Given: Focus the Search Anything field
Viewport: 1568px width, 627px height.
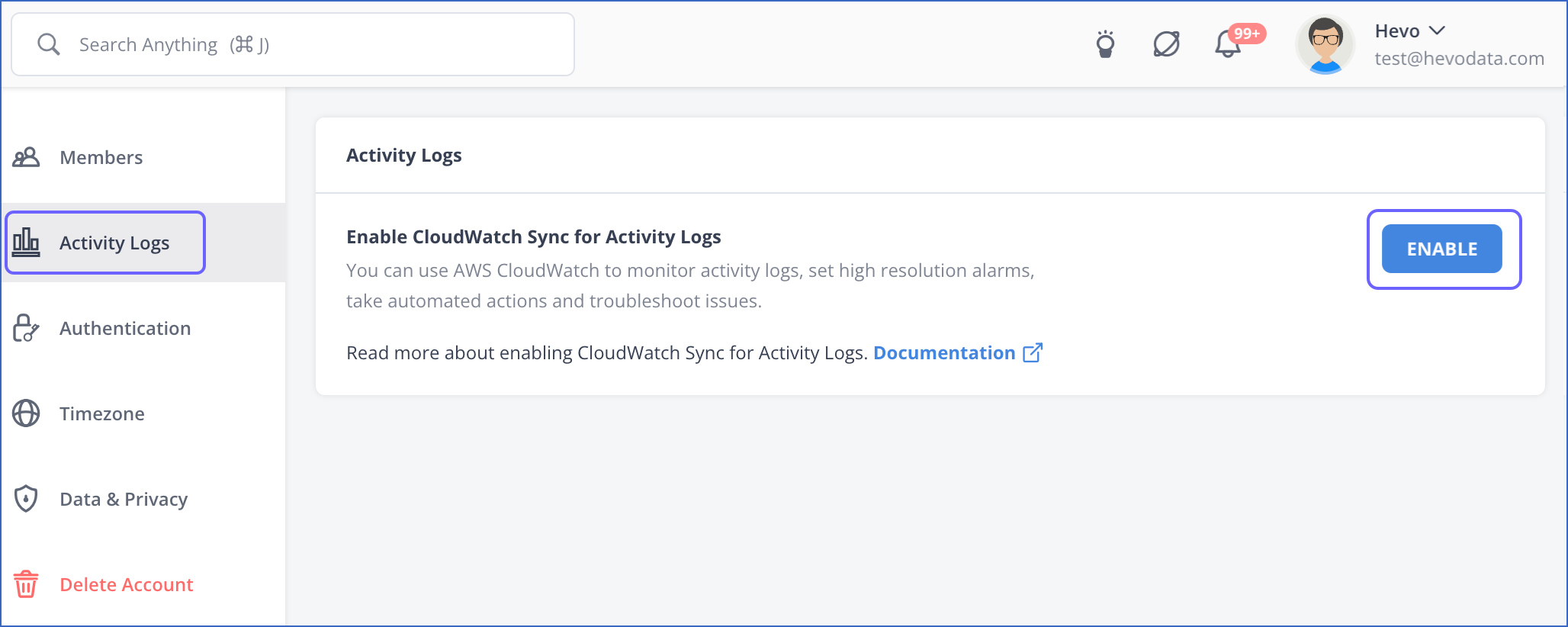Looking at the screenshot, I should (x=293, y=44).
